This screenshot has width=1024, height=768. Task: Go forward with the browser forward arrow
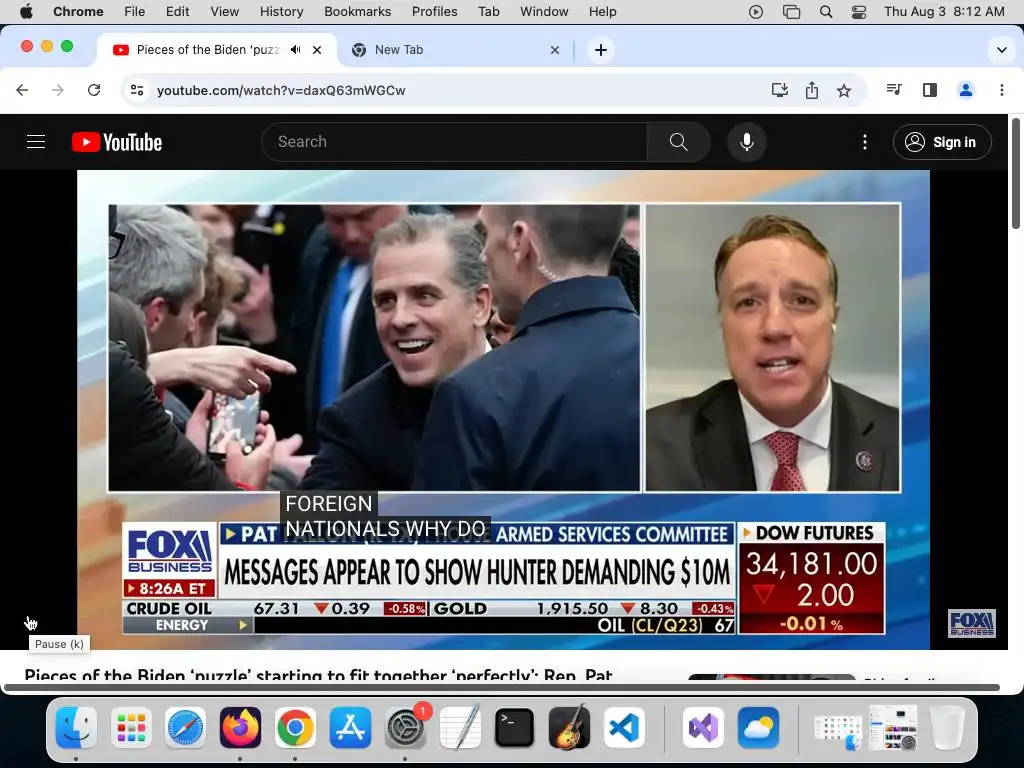pos(58,90)
